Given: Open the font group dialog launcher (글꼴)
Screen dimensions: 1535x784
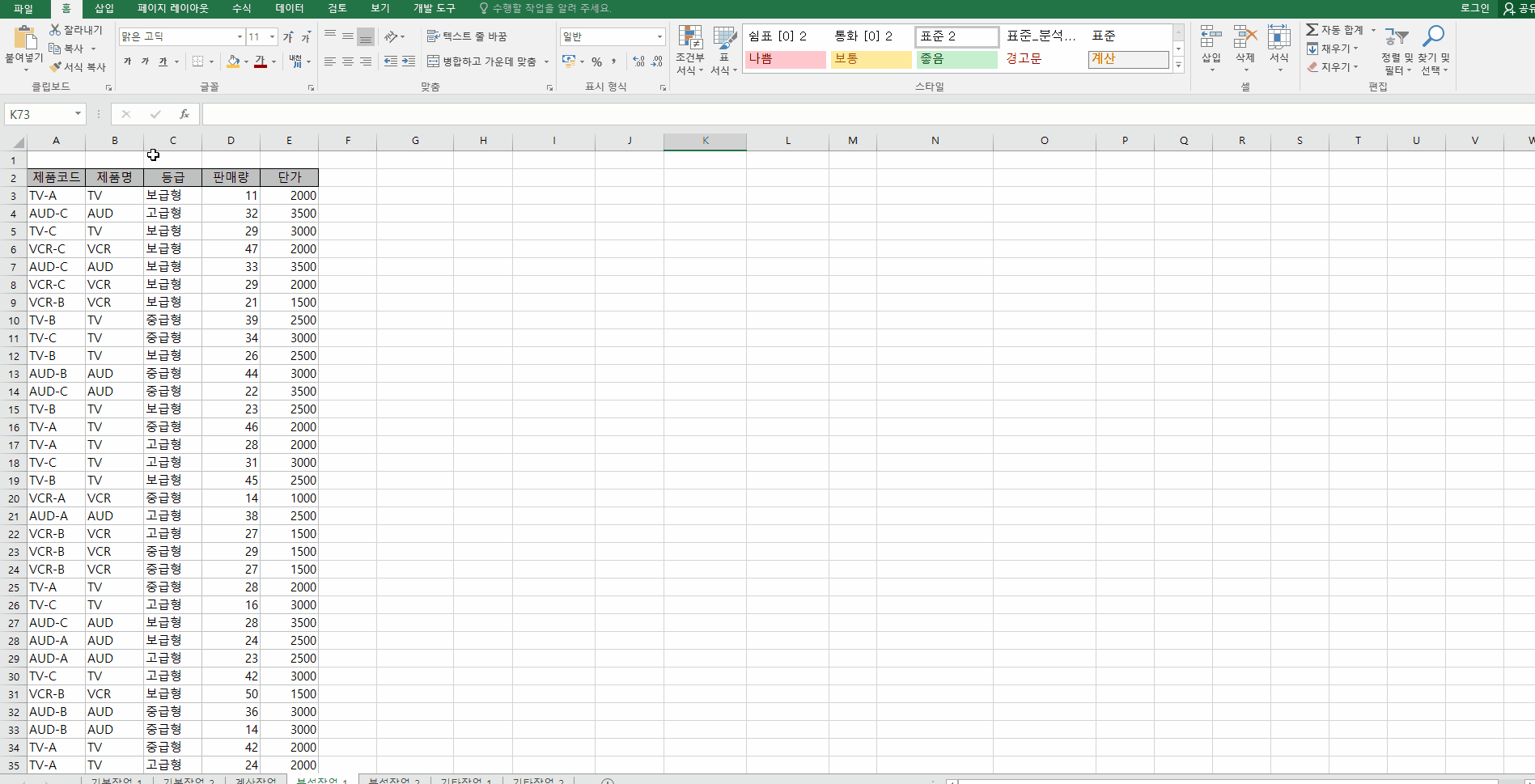Looking at the screenshot, I should coord(311,87).
